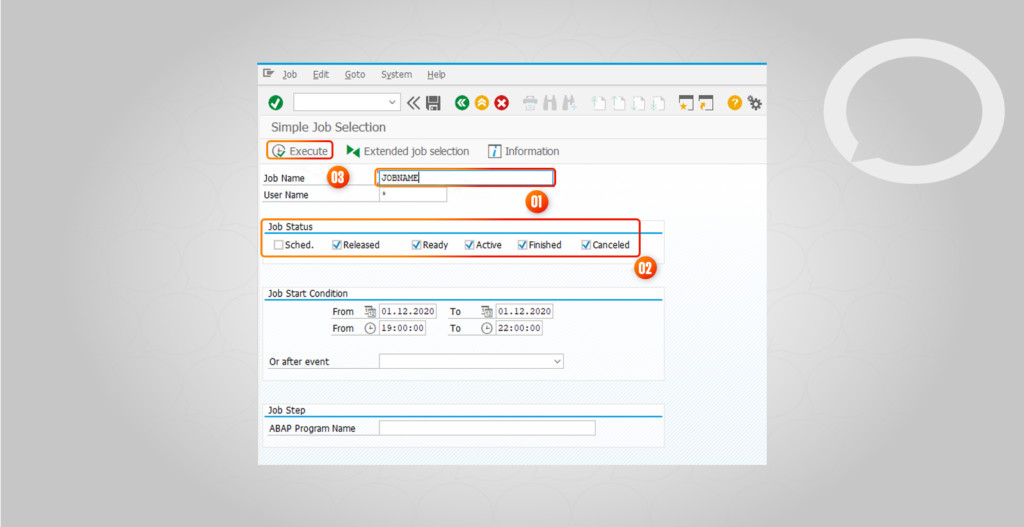The width and height of the screenshot is (1024, 527).
Task: Click the green checkmark Enter icon
Action: pos(275,103)
